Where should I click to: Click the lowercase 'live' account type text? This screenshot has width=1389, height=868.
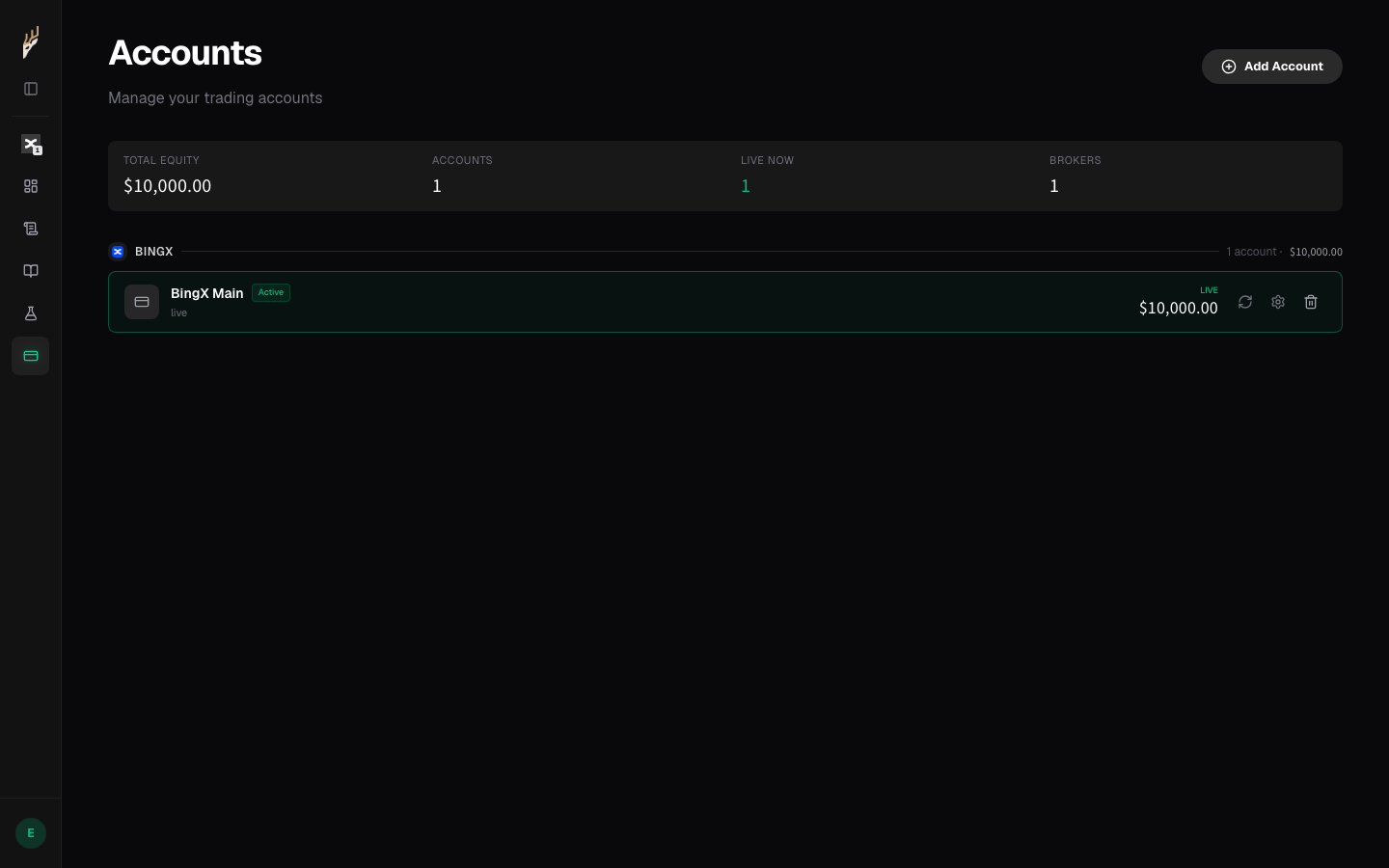(179, 313)
